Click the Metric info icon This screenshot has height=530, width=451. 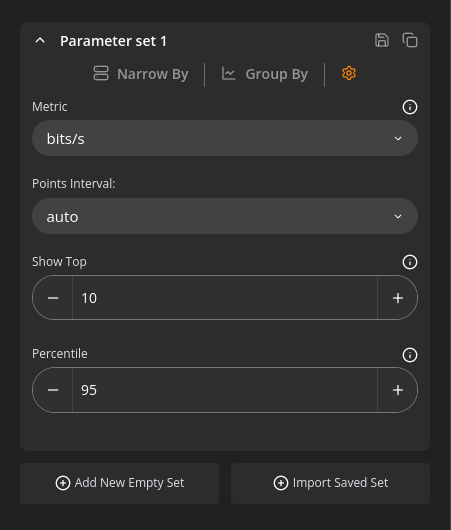(410, 107)
